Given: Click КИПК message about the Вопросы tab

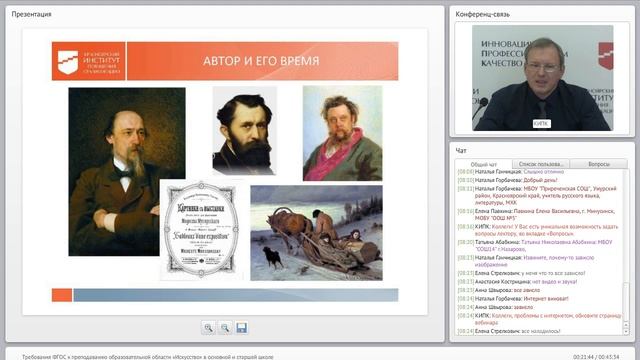Looking at the screenshot, I should 538,230.
